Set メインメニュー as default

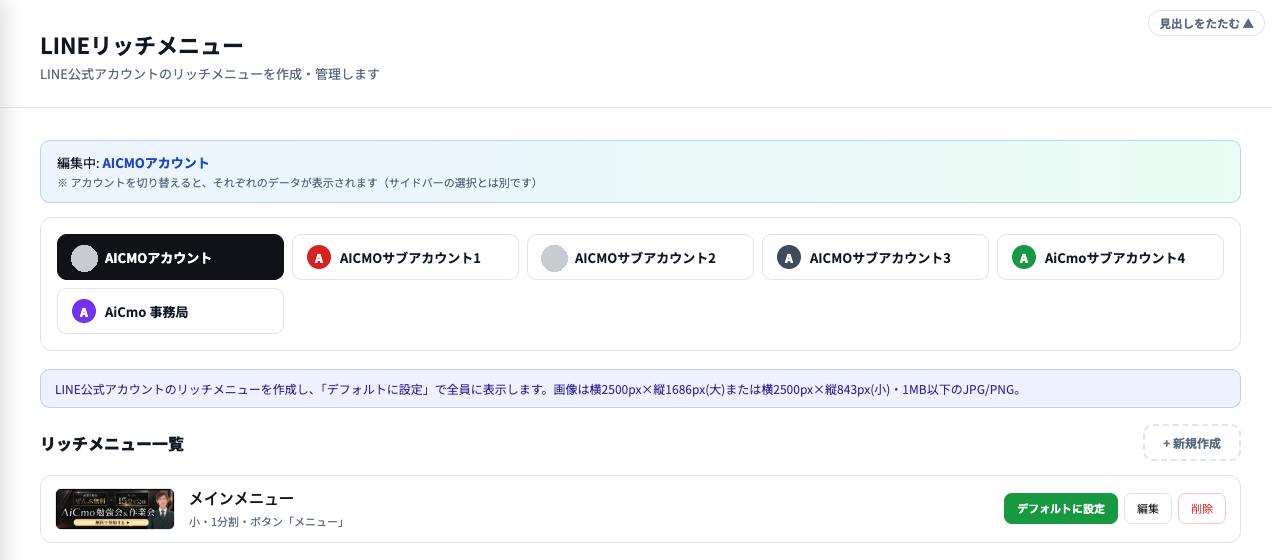pos(1061,508)
